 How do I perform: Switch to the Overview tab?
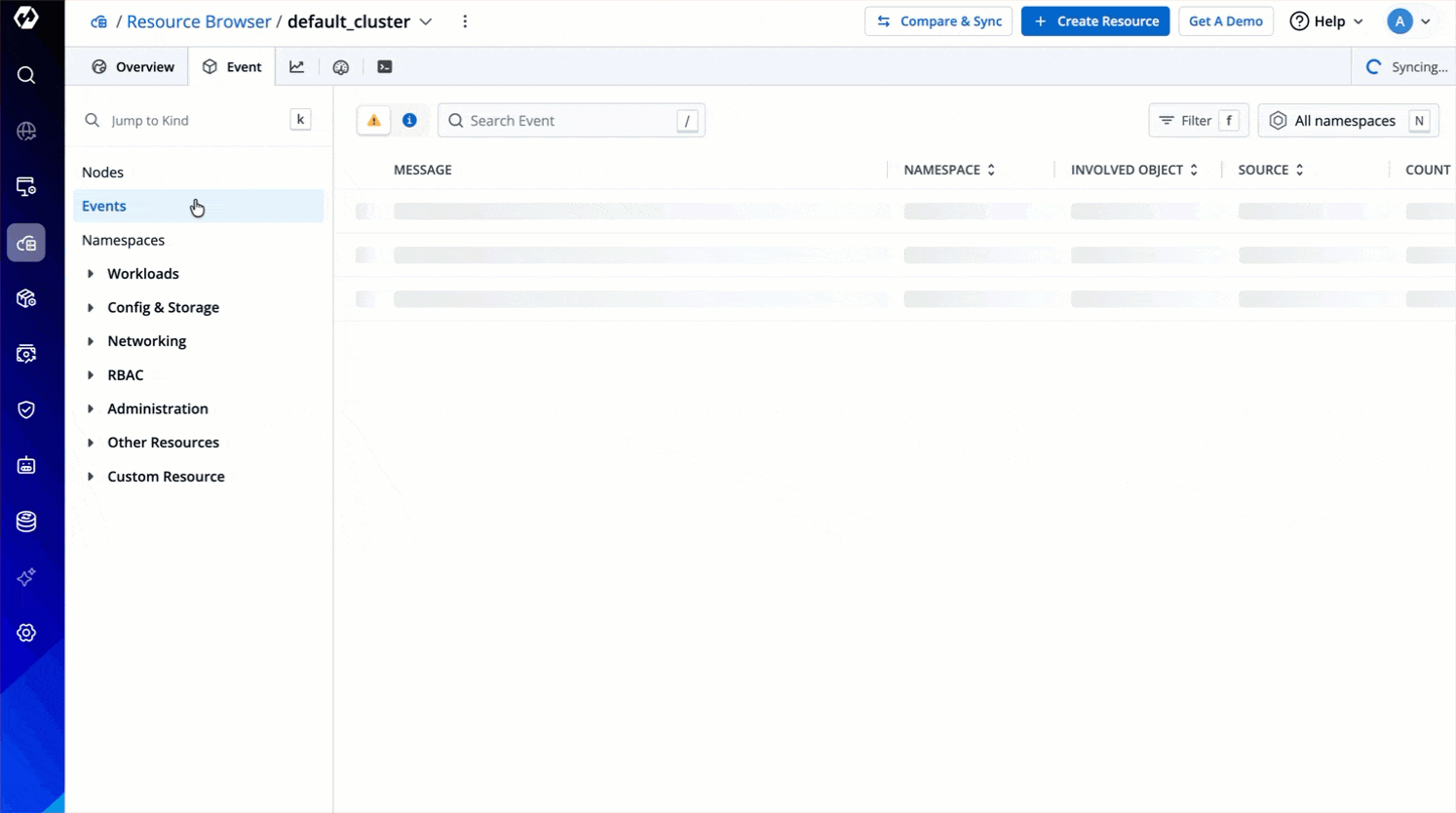134,67
